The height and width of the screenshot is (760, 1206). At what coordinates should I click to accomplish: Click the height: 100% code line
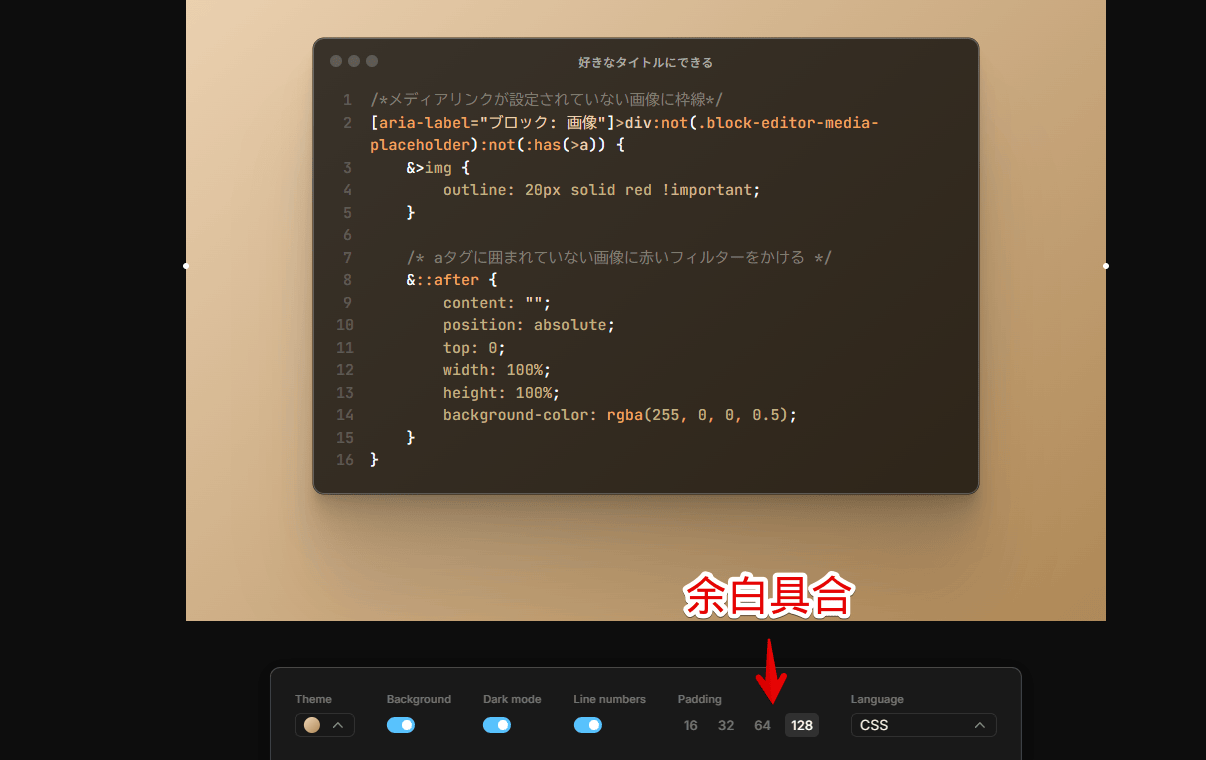(502, 393)
